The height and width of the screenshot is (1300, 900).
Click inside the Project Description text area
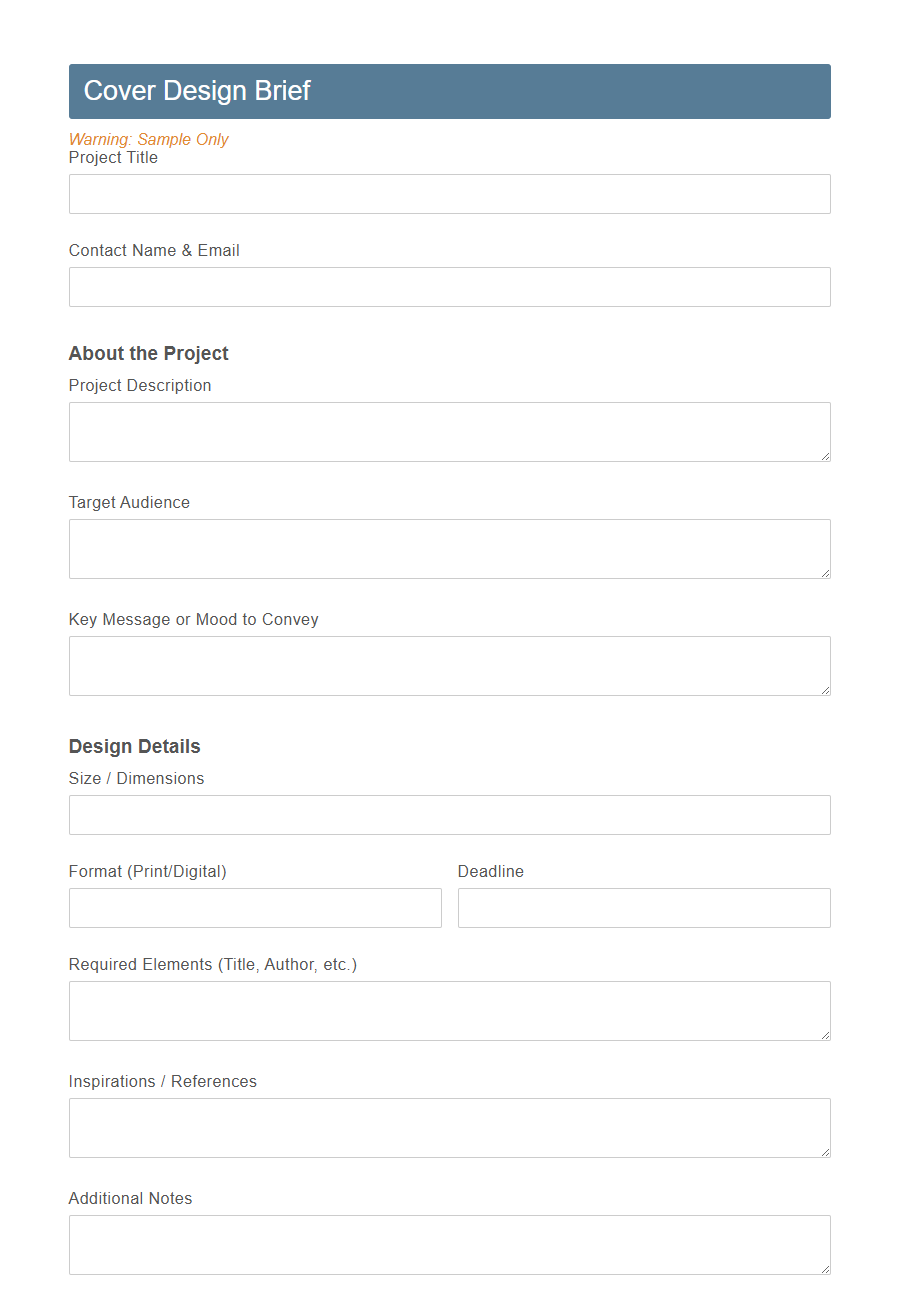pyautogui.click(x=449, y=430)
